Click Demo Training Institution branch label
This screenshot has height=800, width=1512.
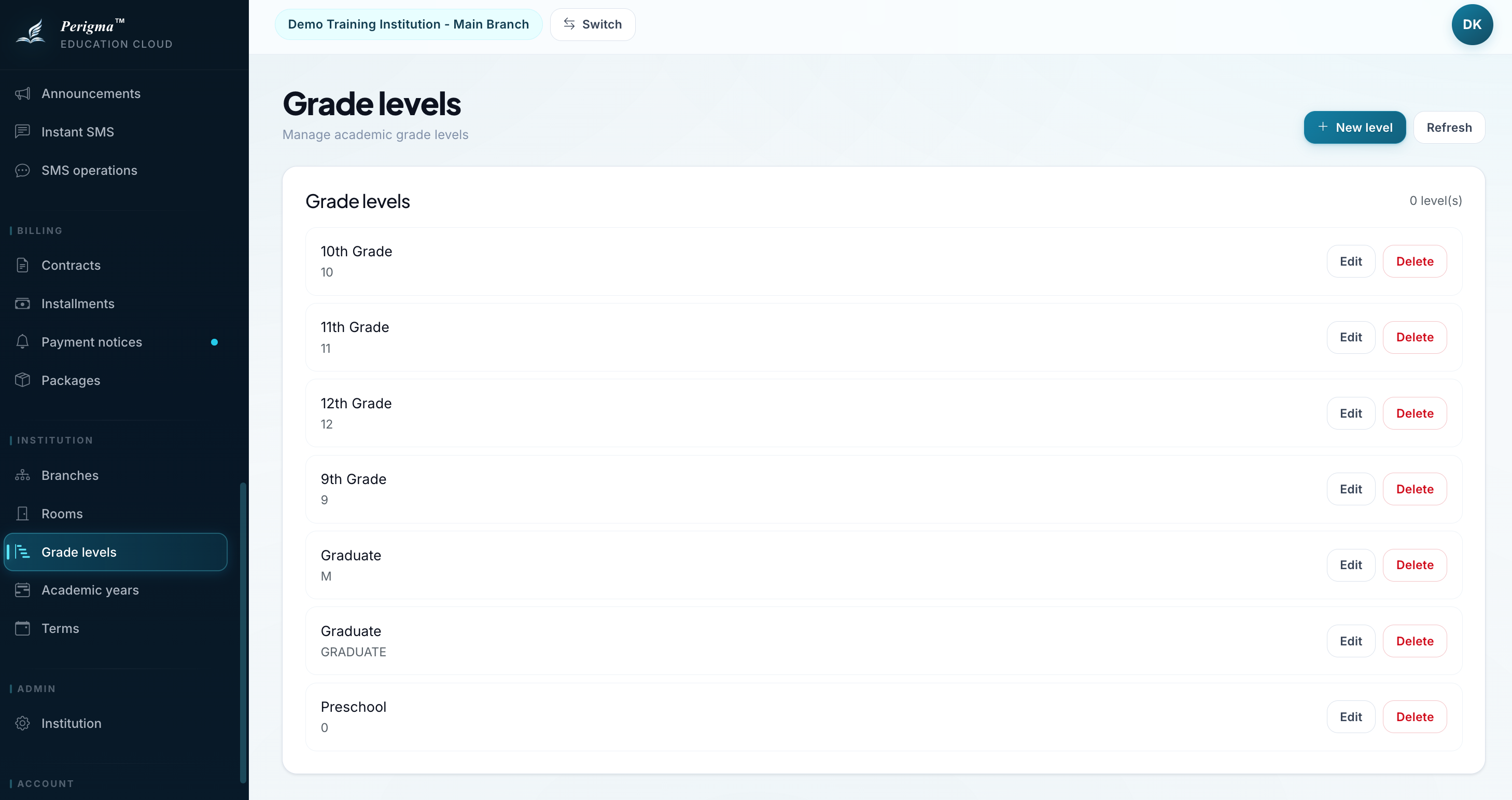point(408,24)
